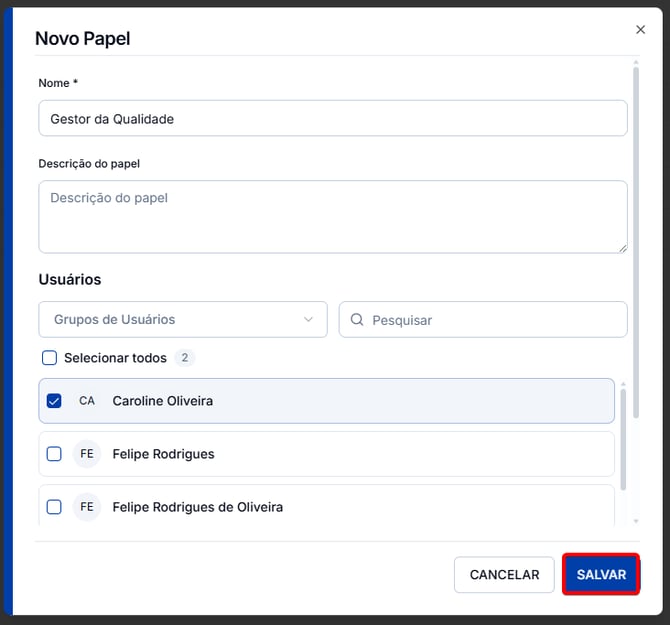The width and height of the screenshot is (670, 625).
Task: Click the user list scrollbar
Action: [623, 439]
